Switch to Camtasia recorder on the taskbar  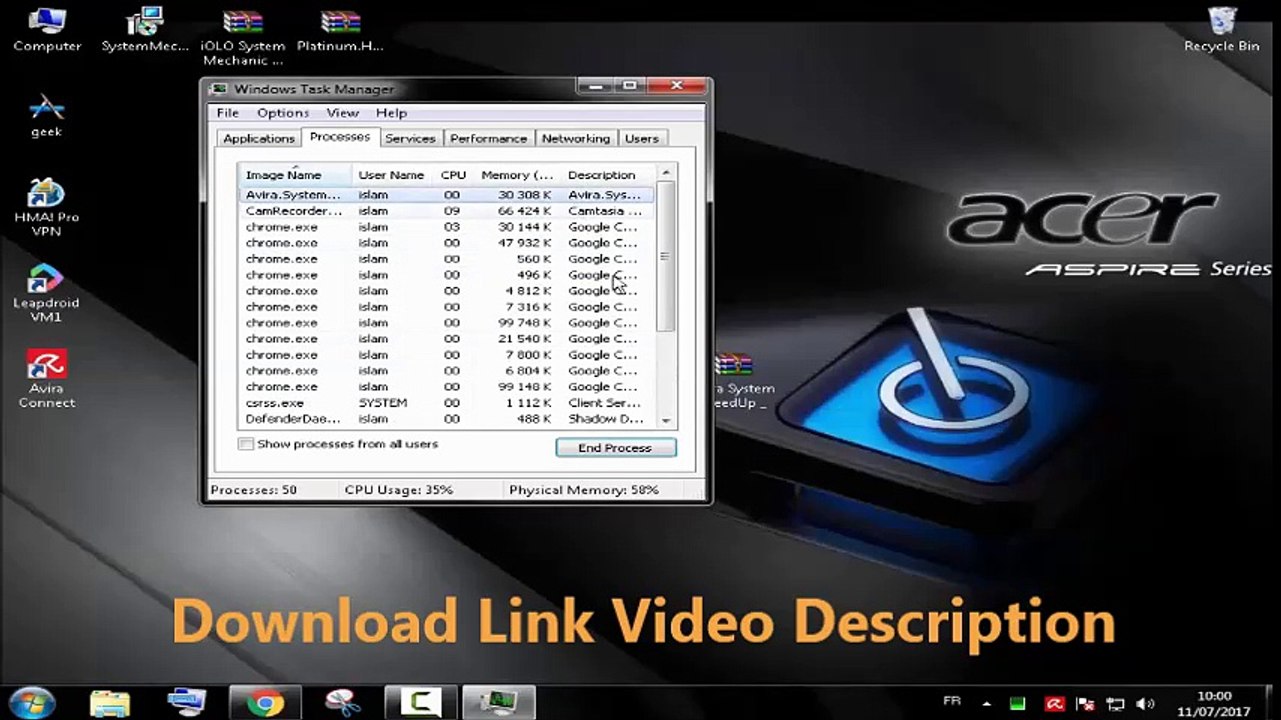(x=421, y=702)
